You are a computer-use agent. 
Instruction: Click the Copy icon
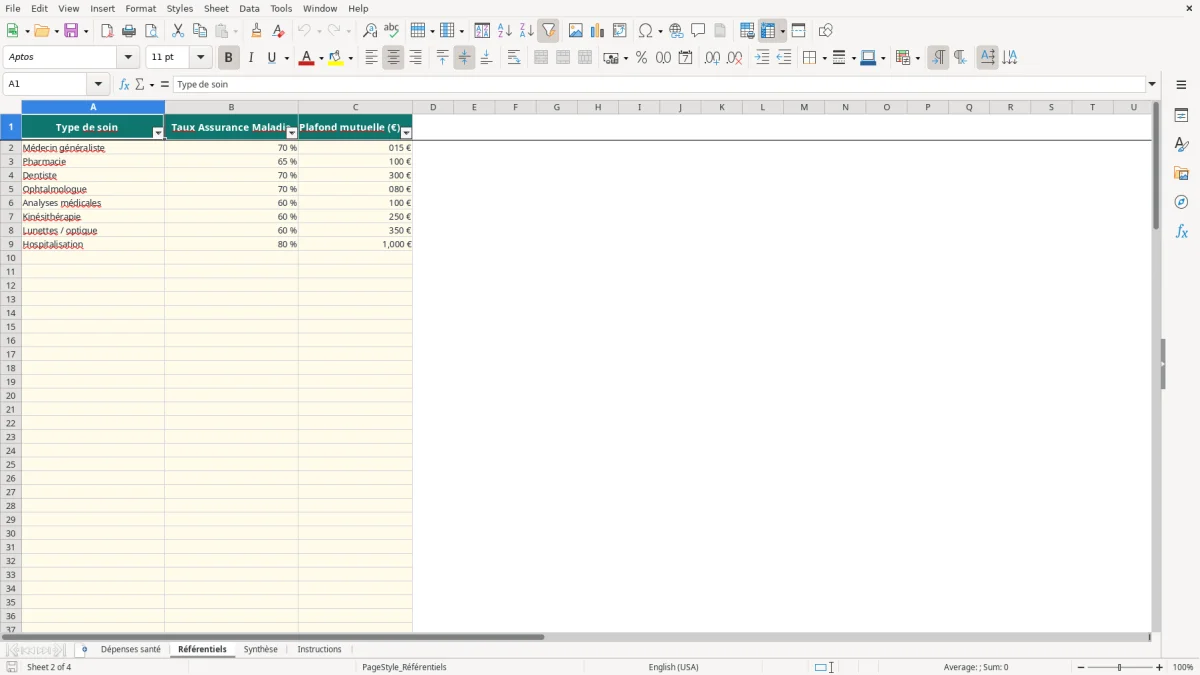(200, 31)
